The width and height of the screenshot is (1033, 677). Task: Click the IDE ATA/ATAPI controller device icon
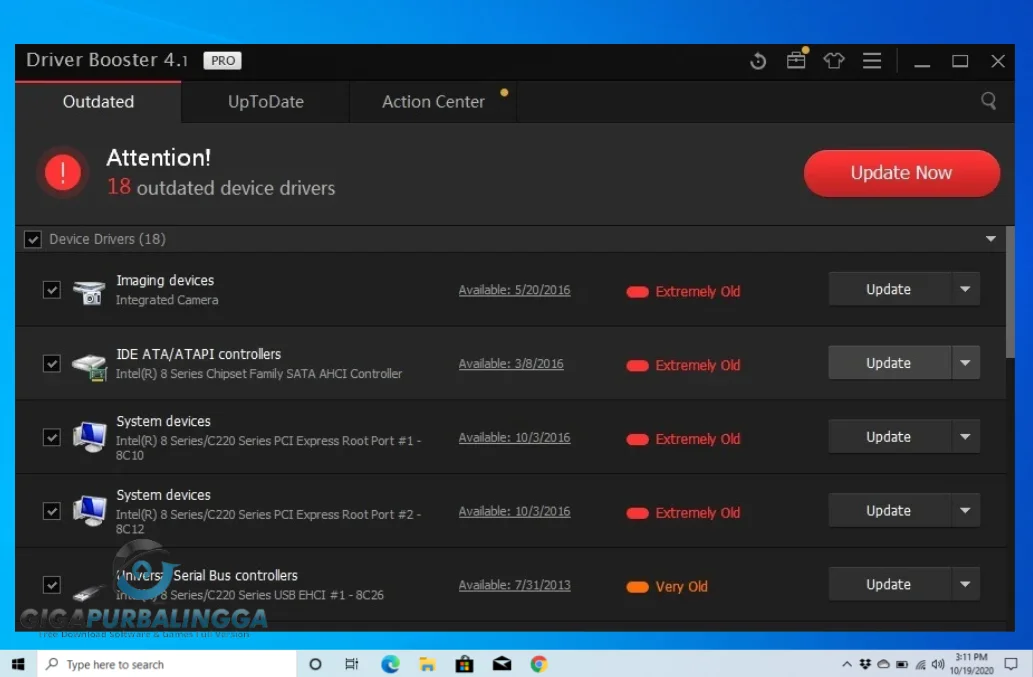coord(89,366)
